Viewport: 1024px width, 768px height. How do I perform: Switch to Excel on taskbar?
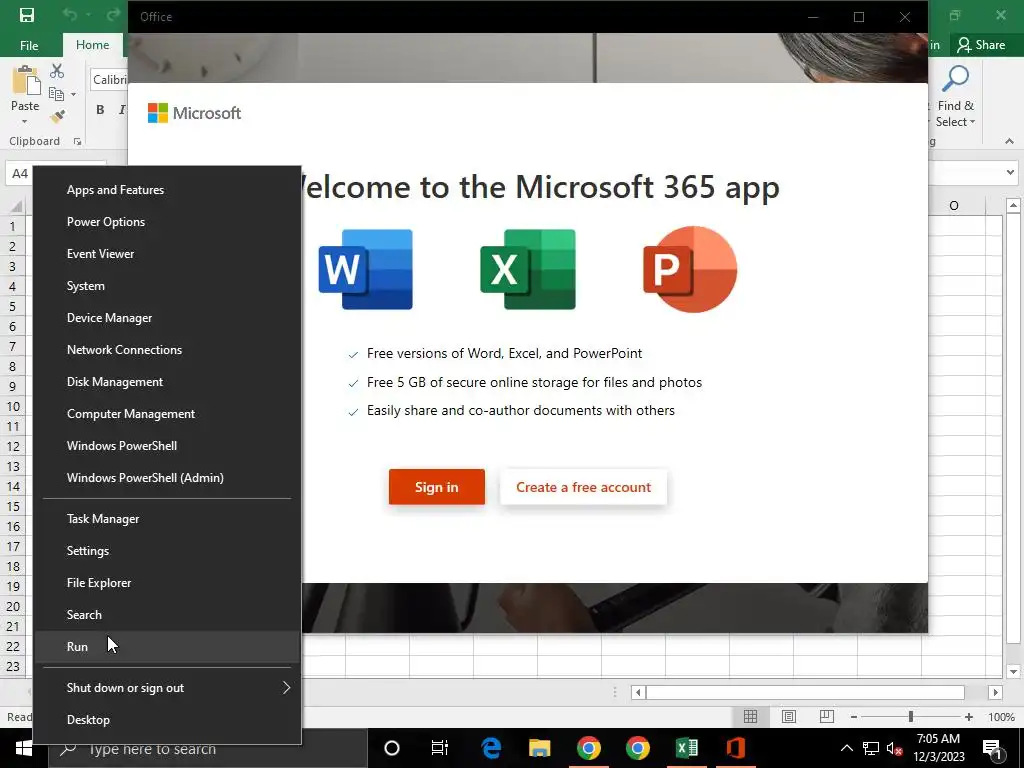click(686, 748)
